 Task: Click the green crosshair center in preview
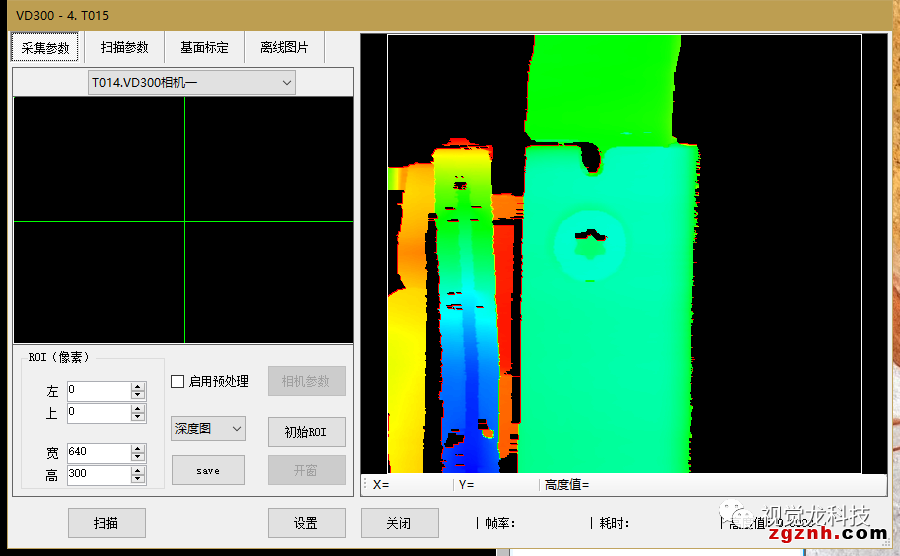click(x=184, y=221)
